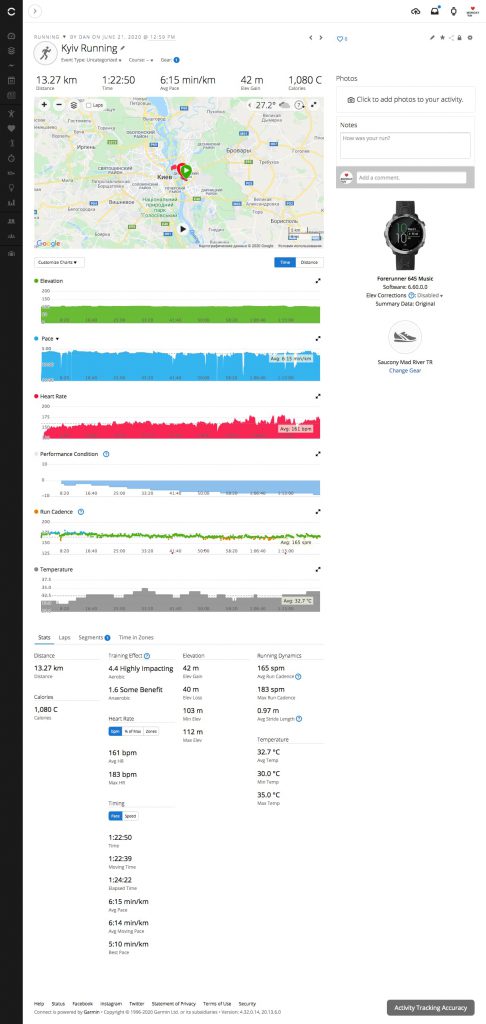
Task: Open Run Cadence help icon
Action: pos(81,512)
